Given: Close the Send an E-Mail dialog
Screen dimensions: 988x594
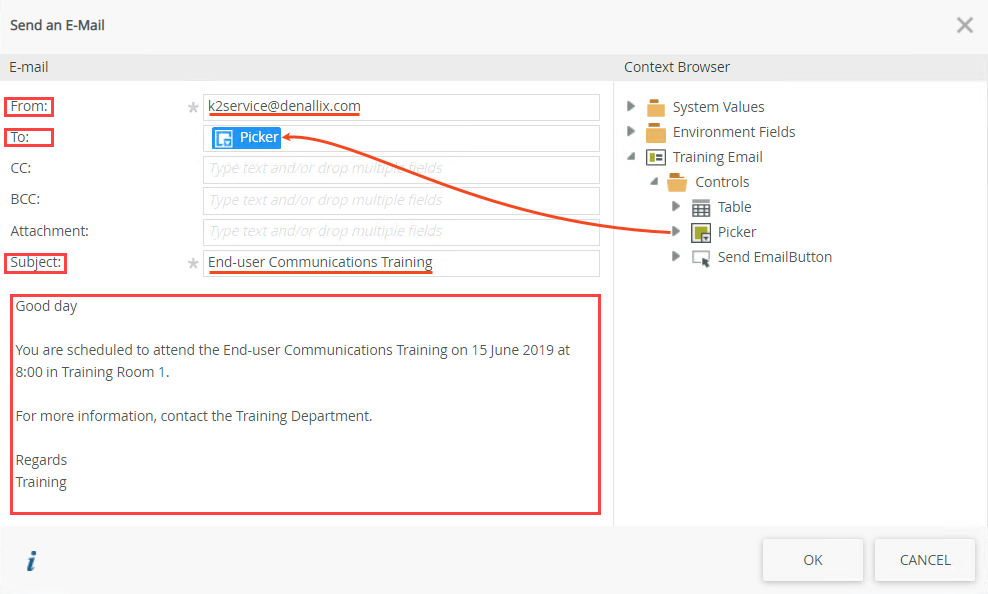Looking at the screenshot, I should click(x=964, y=25).
